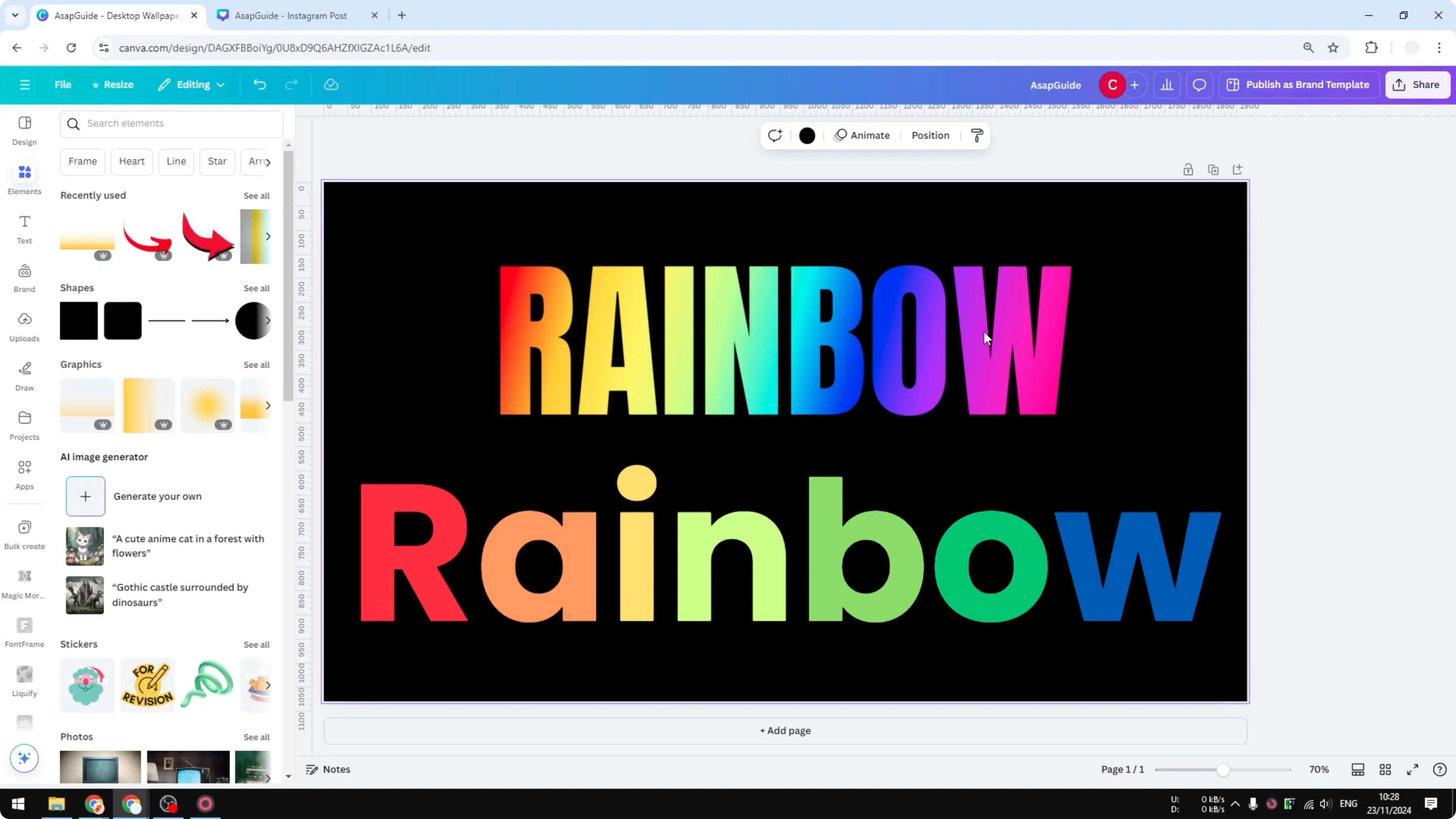Expand the Shapes row arrow
1456x819 pixels.
[x=267, y=320]
